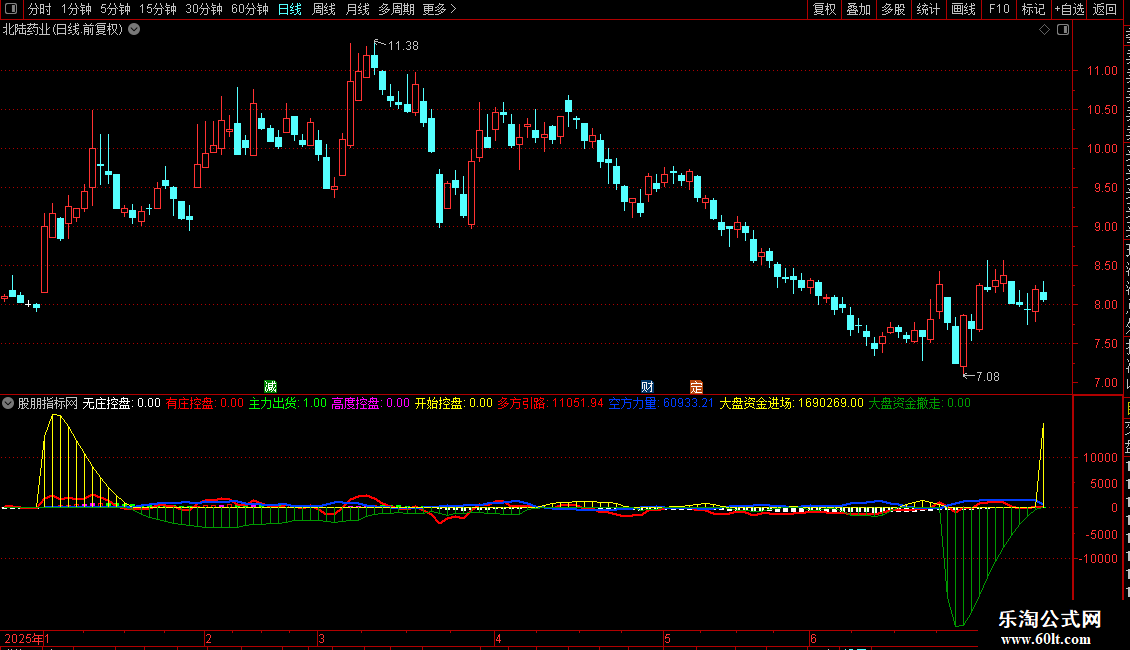
Task: Click the 10000 indicator axis label
Action: [x=1100, y=458]
